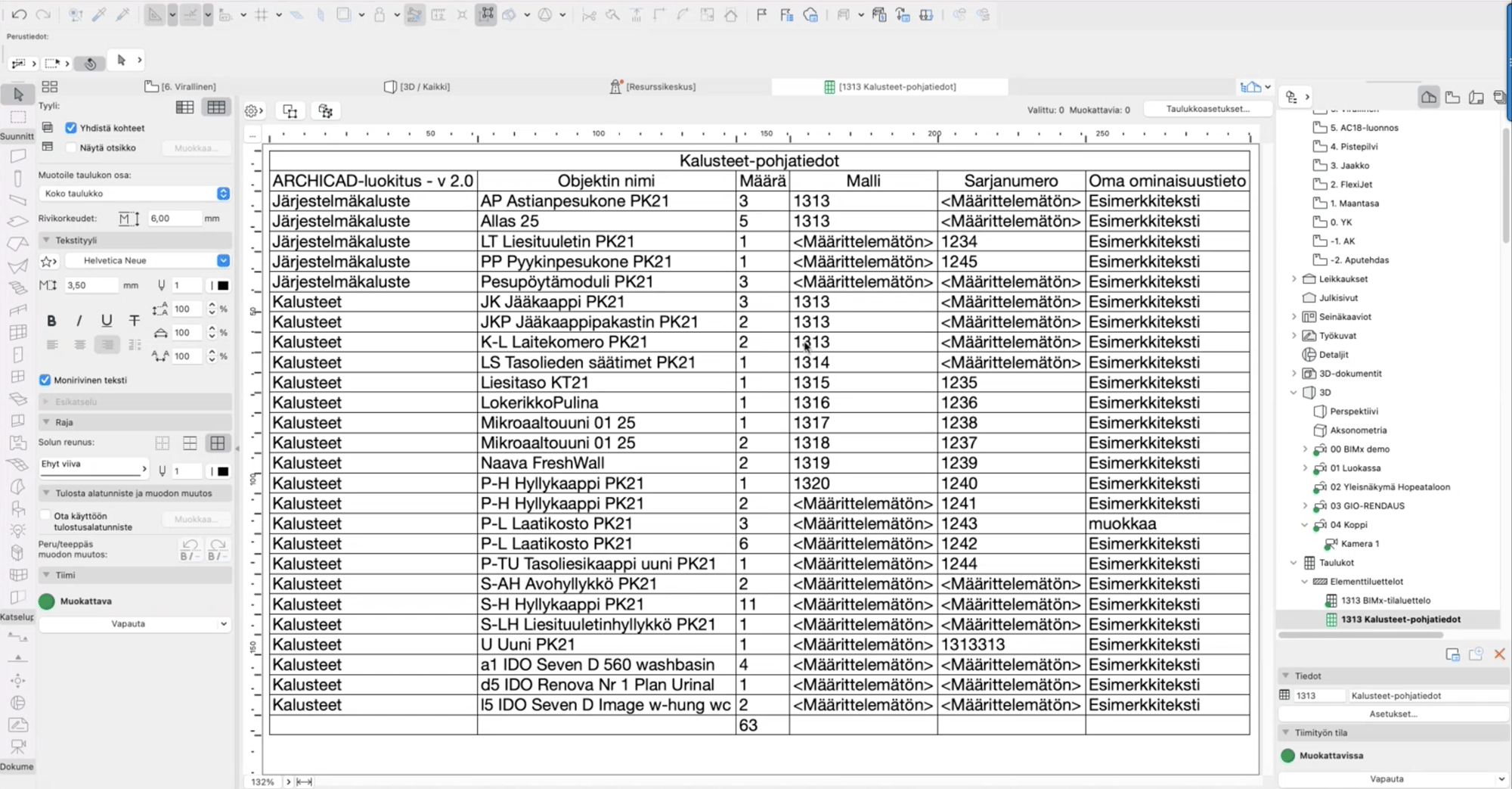Click the undo format change button
The height and width of the screenshot is (789, 1512).
pyautogui.click(x=190, y=549)
